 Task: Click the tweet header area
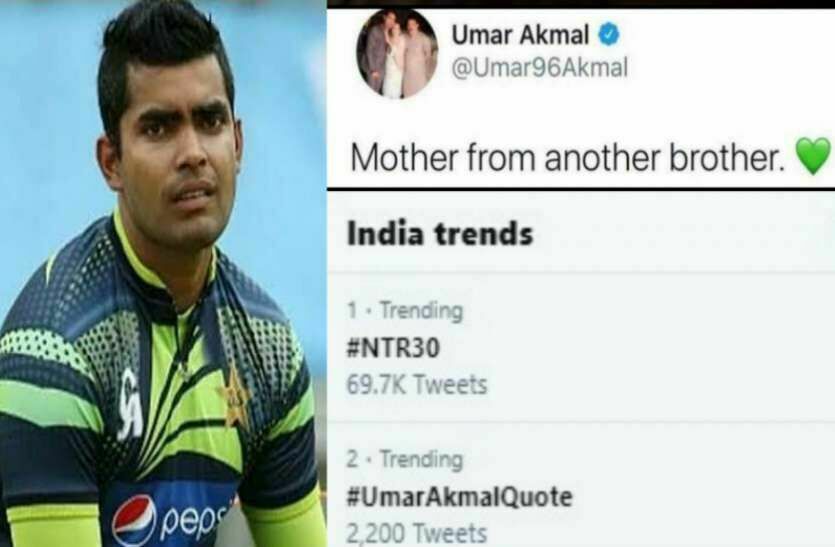pos(580,54)
